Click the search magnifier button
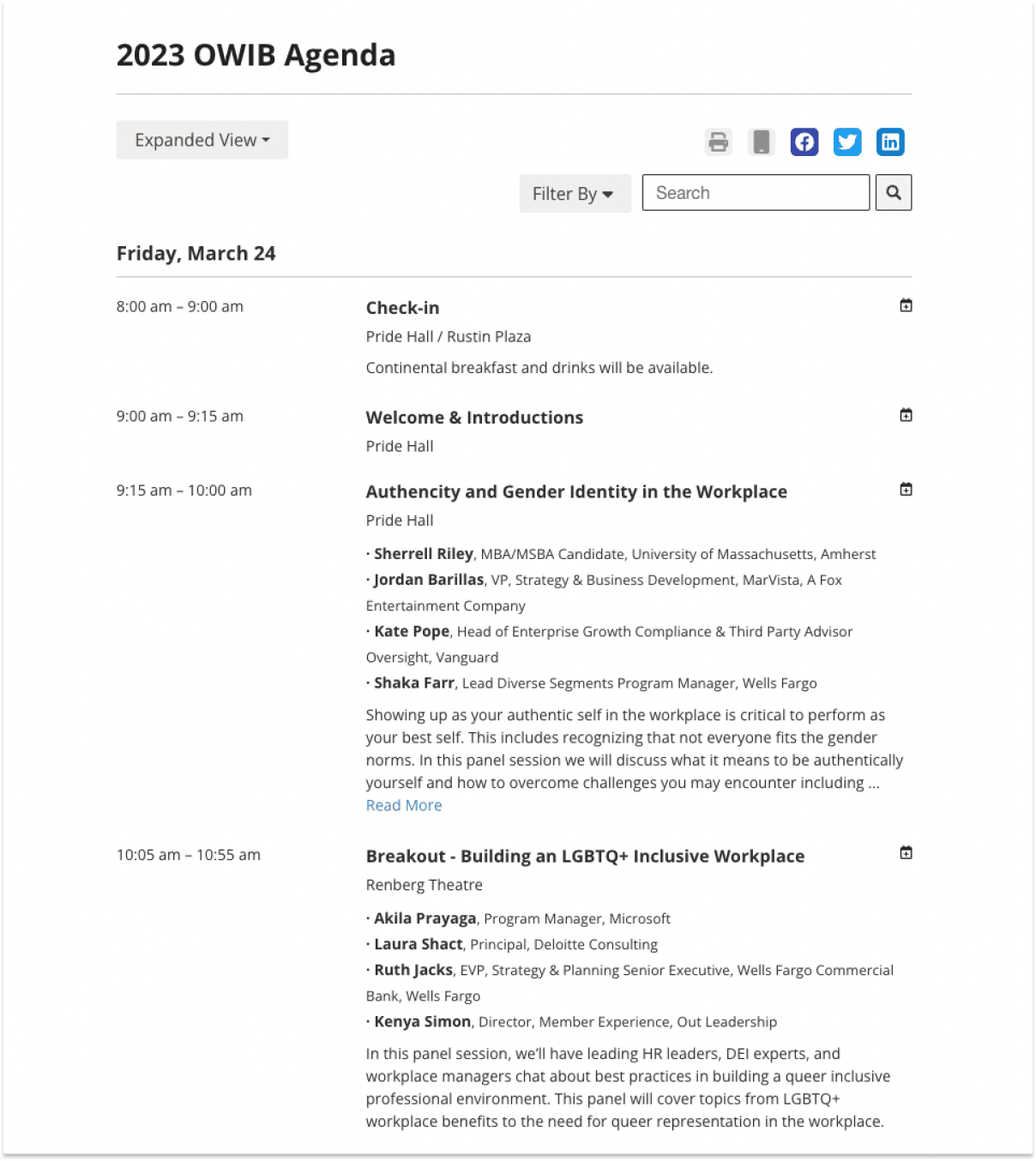 tap(894, 192)
